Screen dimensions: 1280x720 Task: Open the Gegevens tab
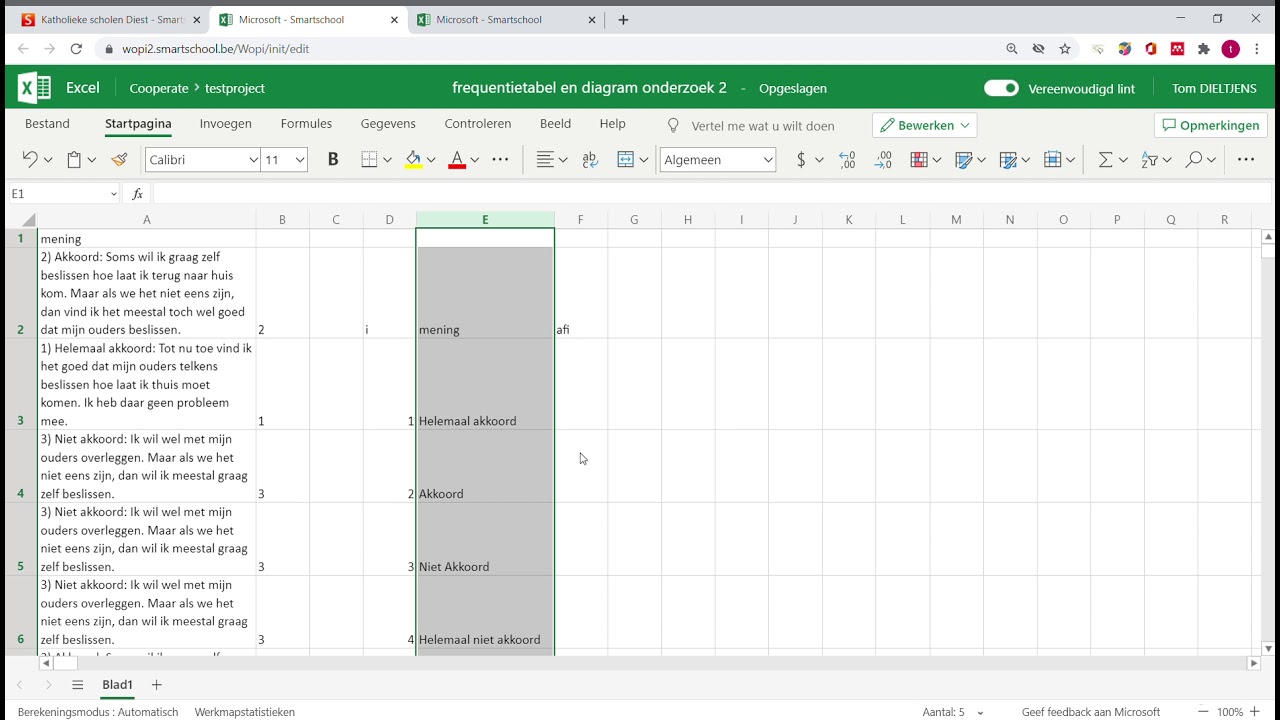388,124
